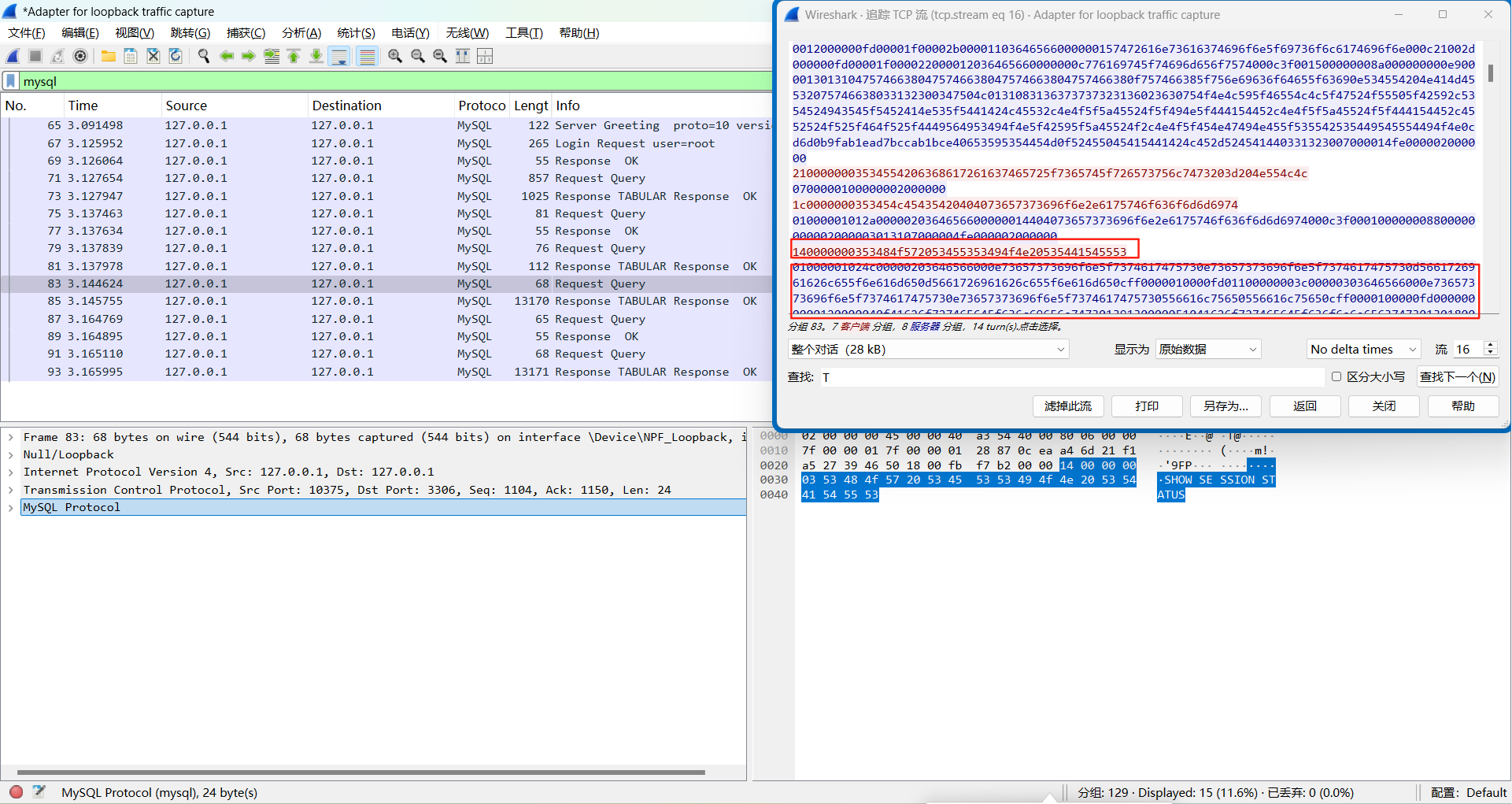Viewport: 1512px width, 804px height.
Task: Stop capturing packets (square icon)
Action: click(35, 56)
